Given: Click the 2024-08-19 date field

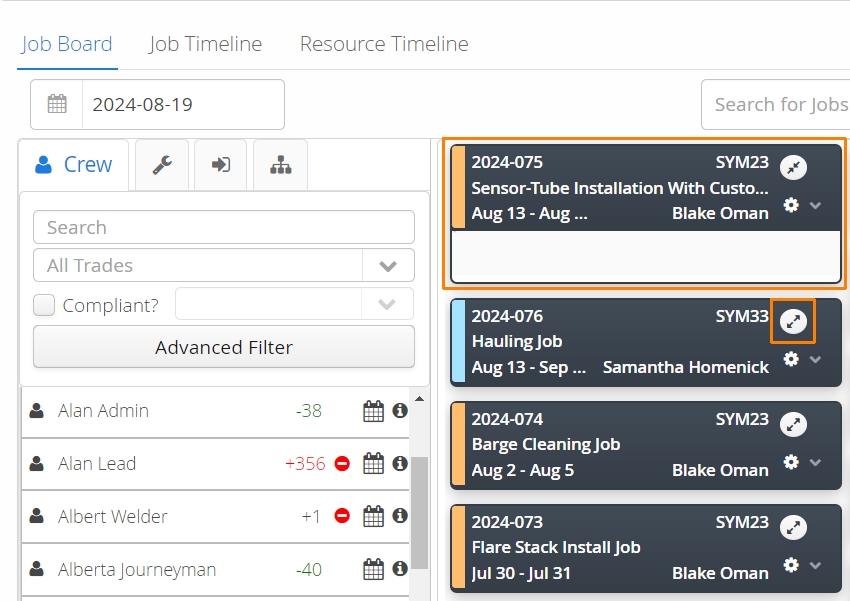Looking at the screenshot, I should pos(183,104).
